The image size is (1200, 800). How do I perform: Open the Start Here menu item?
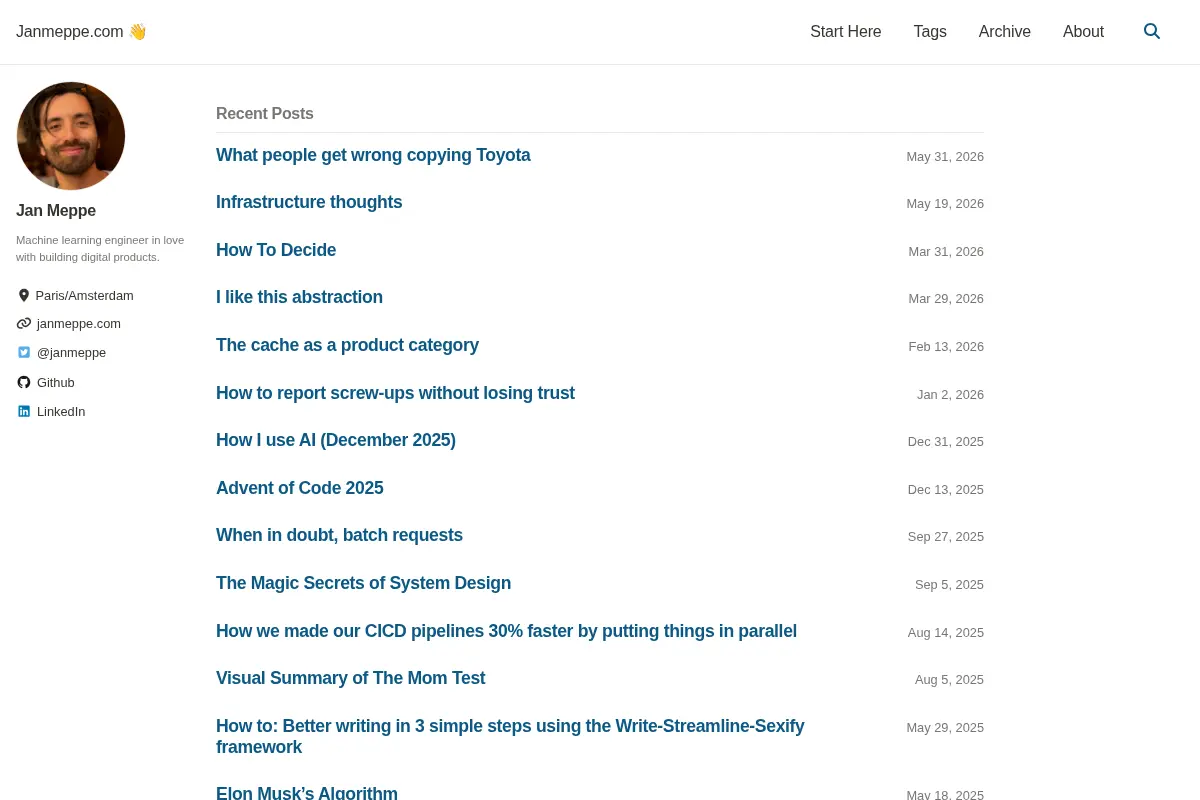click(846, 32)
